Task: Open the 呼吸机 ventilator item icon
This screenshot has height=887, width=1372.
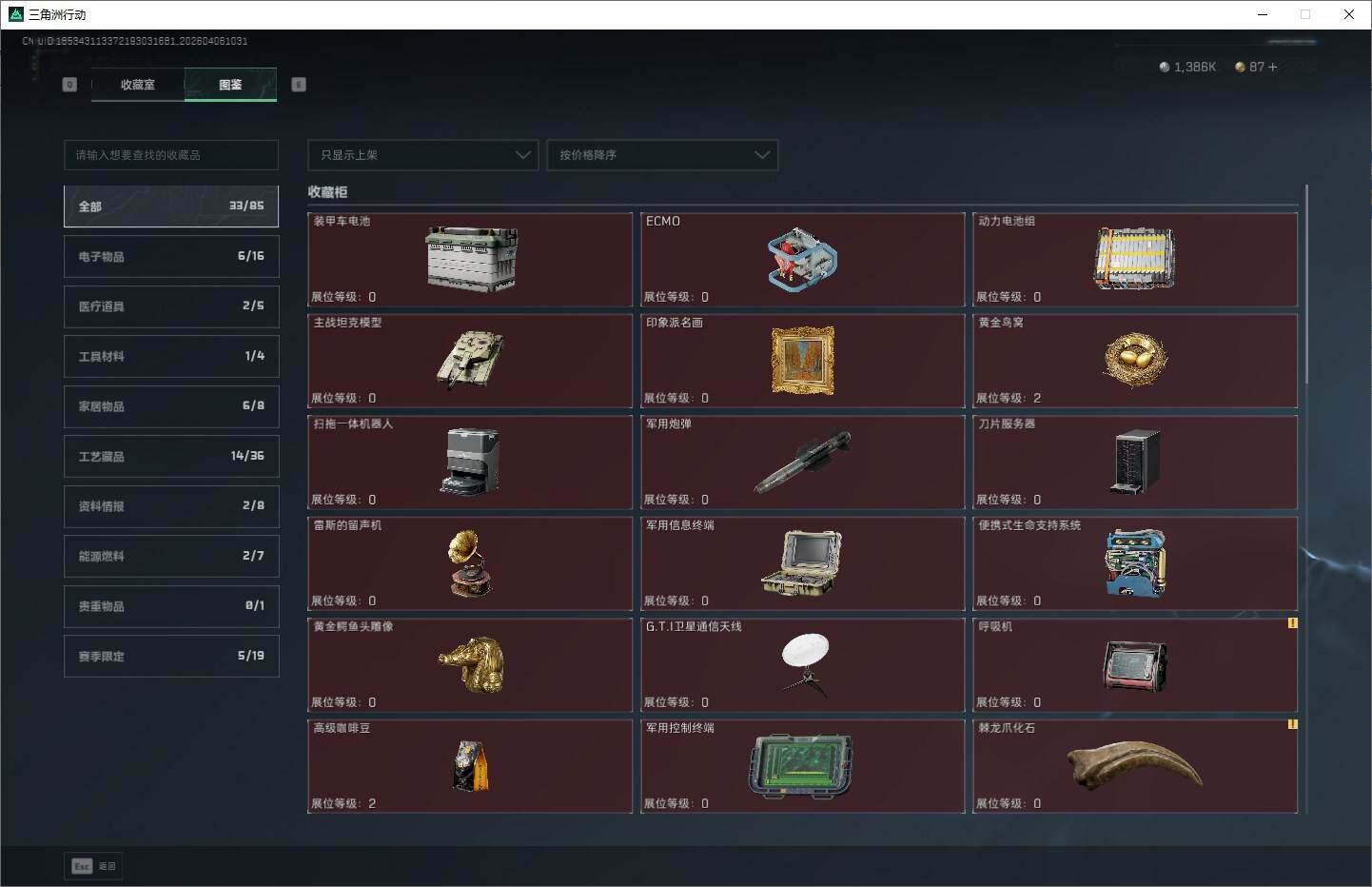Action: [x=1135, y=664]
